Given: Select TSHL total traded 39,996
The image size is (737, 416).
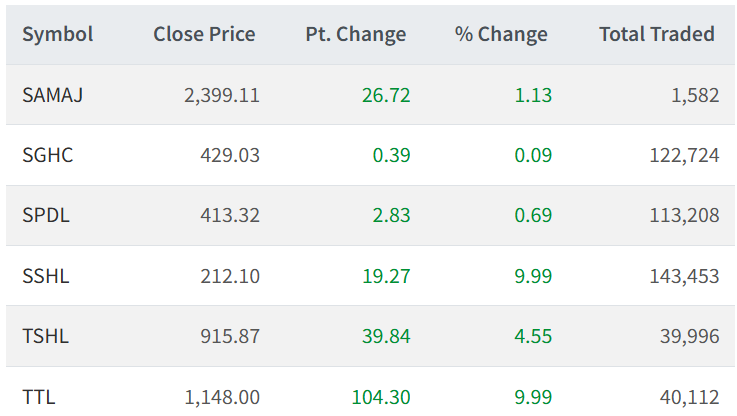Looking at the screenshot, I should tap(690, 337).
